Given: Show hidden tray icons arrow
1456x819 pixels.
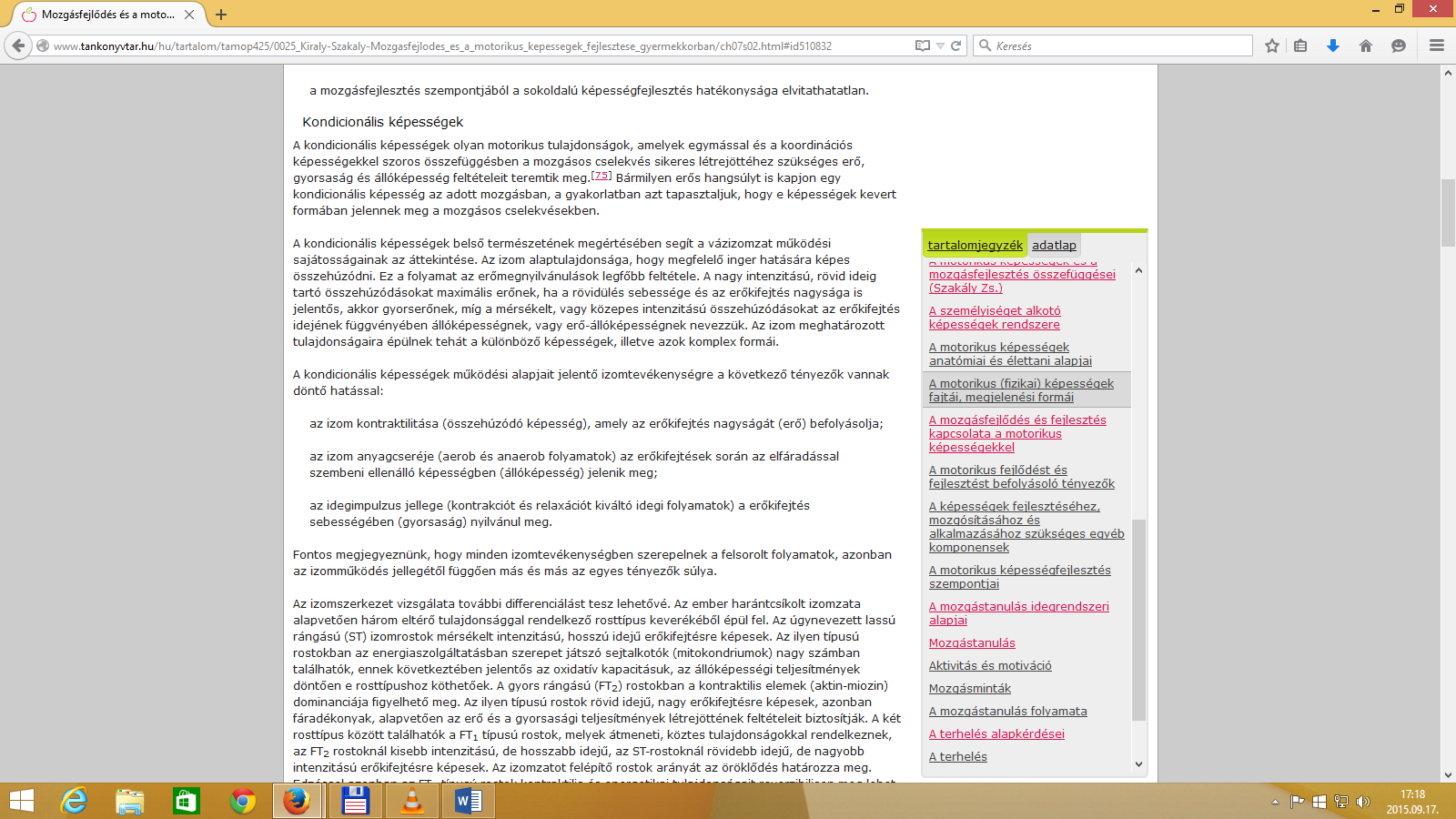Looking at the screenshot, I should point(1275,802).
